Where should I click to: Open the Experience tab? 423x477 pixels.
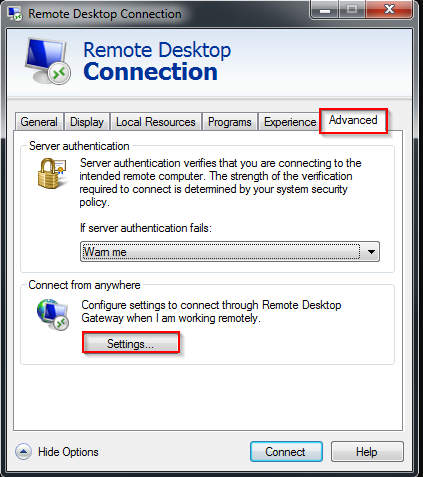(x=290, y=122)
